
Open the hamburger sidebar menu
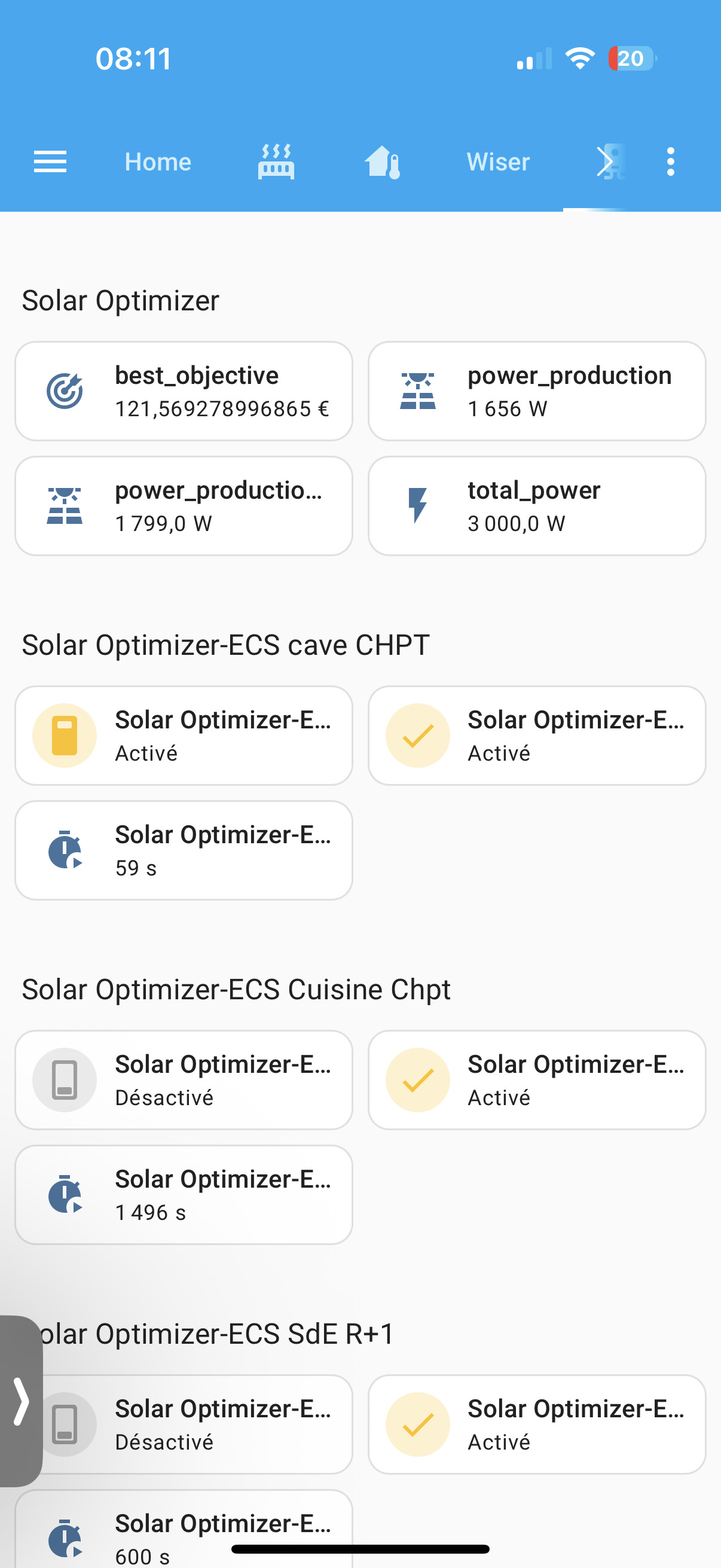(x=50, y=162)
